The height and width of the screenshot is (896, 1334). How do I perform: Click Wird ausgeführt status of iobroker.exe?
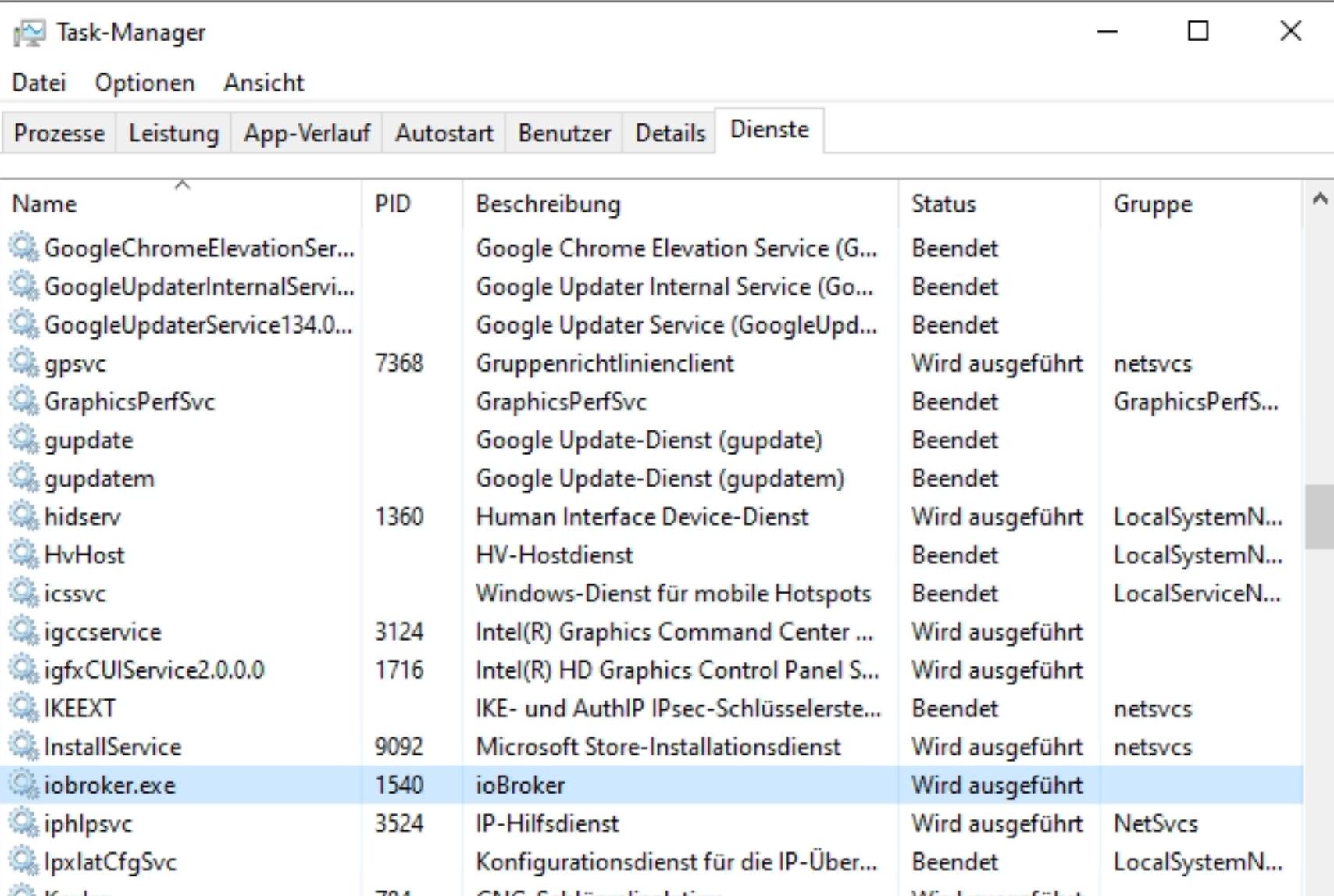(997, 785)
